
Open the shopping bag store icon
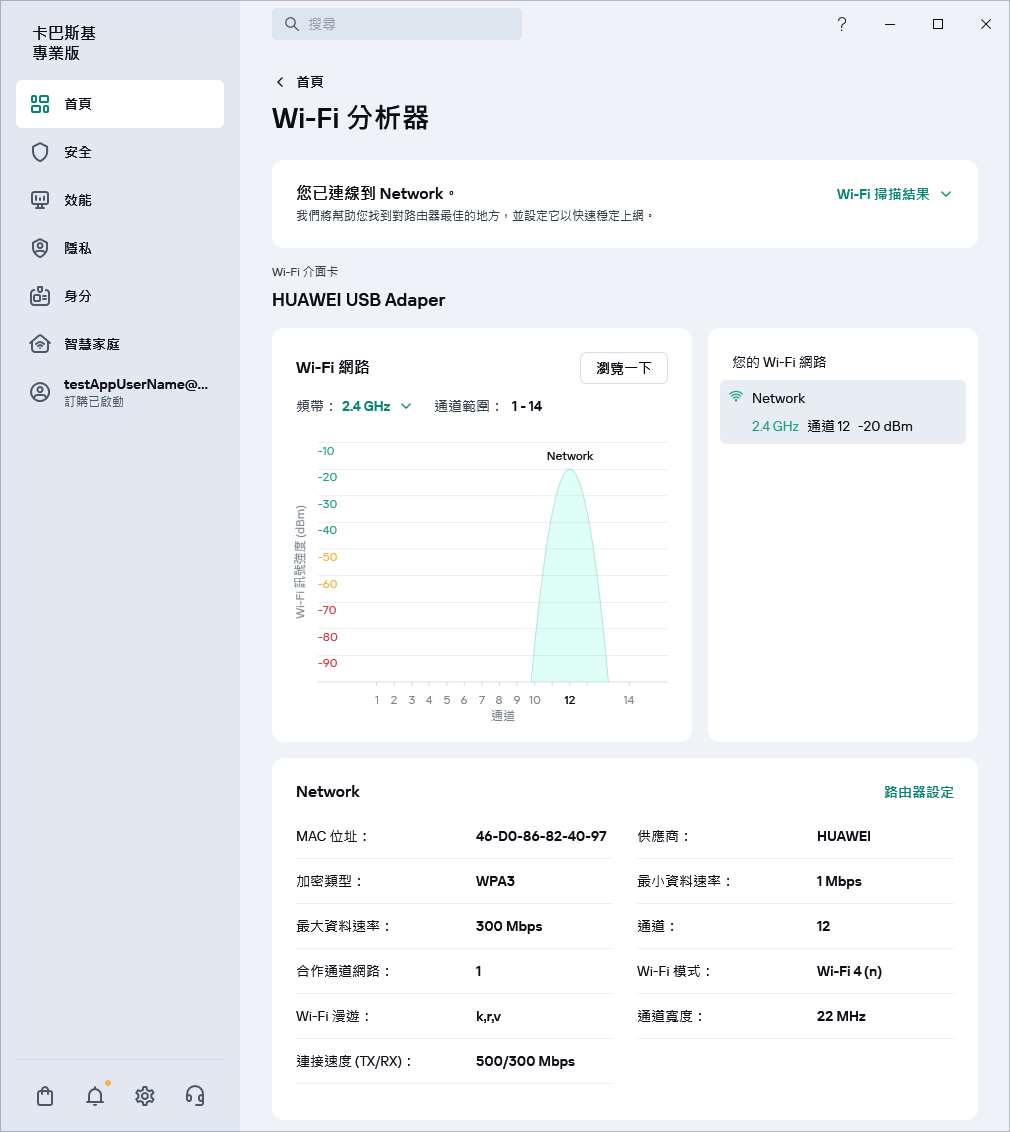(44, 1096)
